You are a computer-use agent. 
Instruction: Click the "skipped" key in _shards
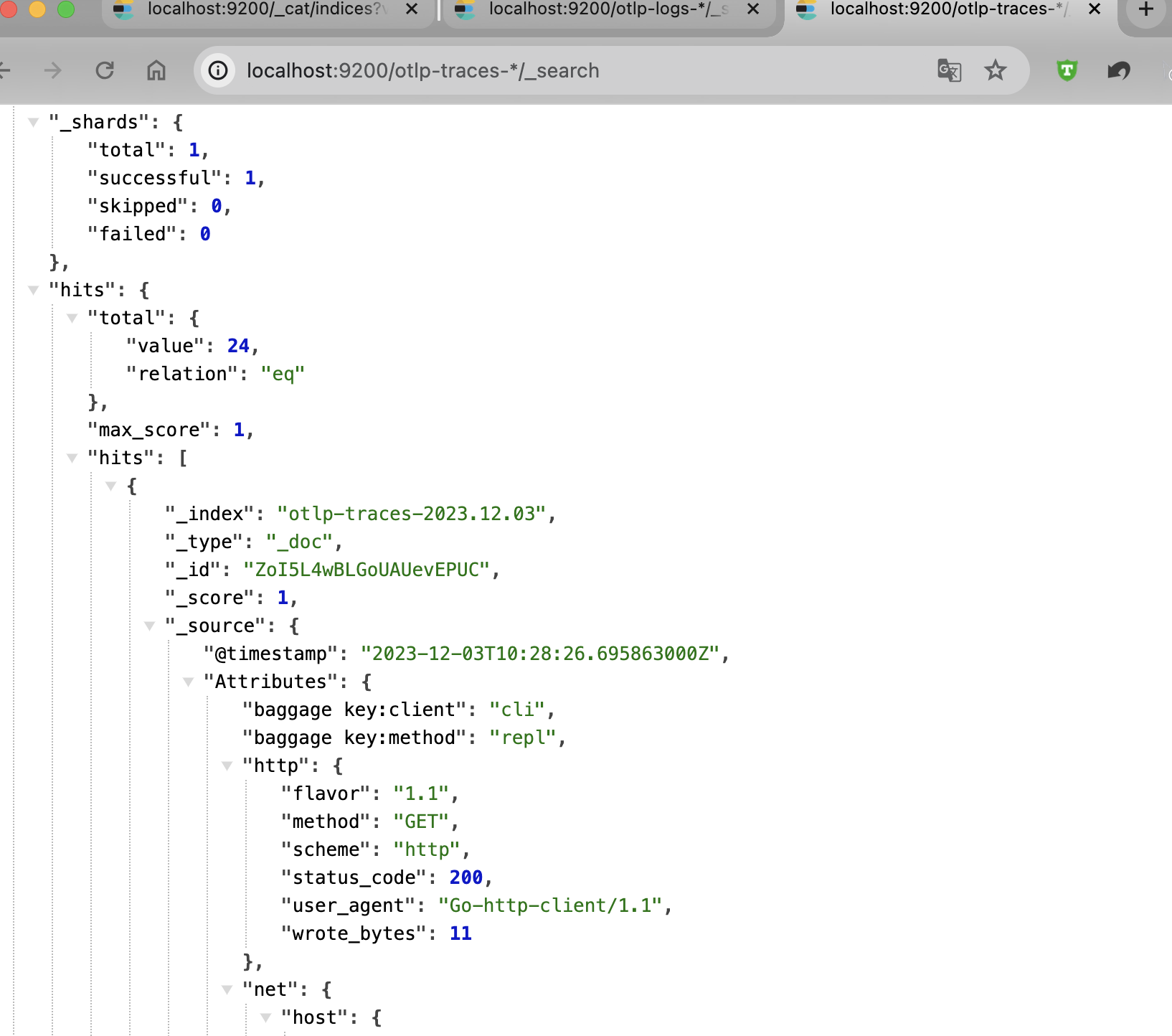(138, 206)
